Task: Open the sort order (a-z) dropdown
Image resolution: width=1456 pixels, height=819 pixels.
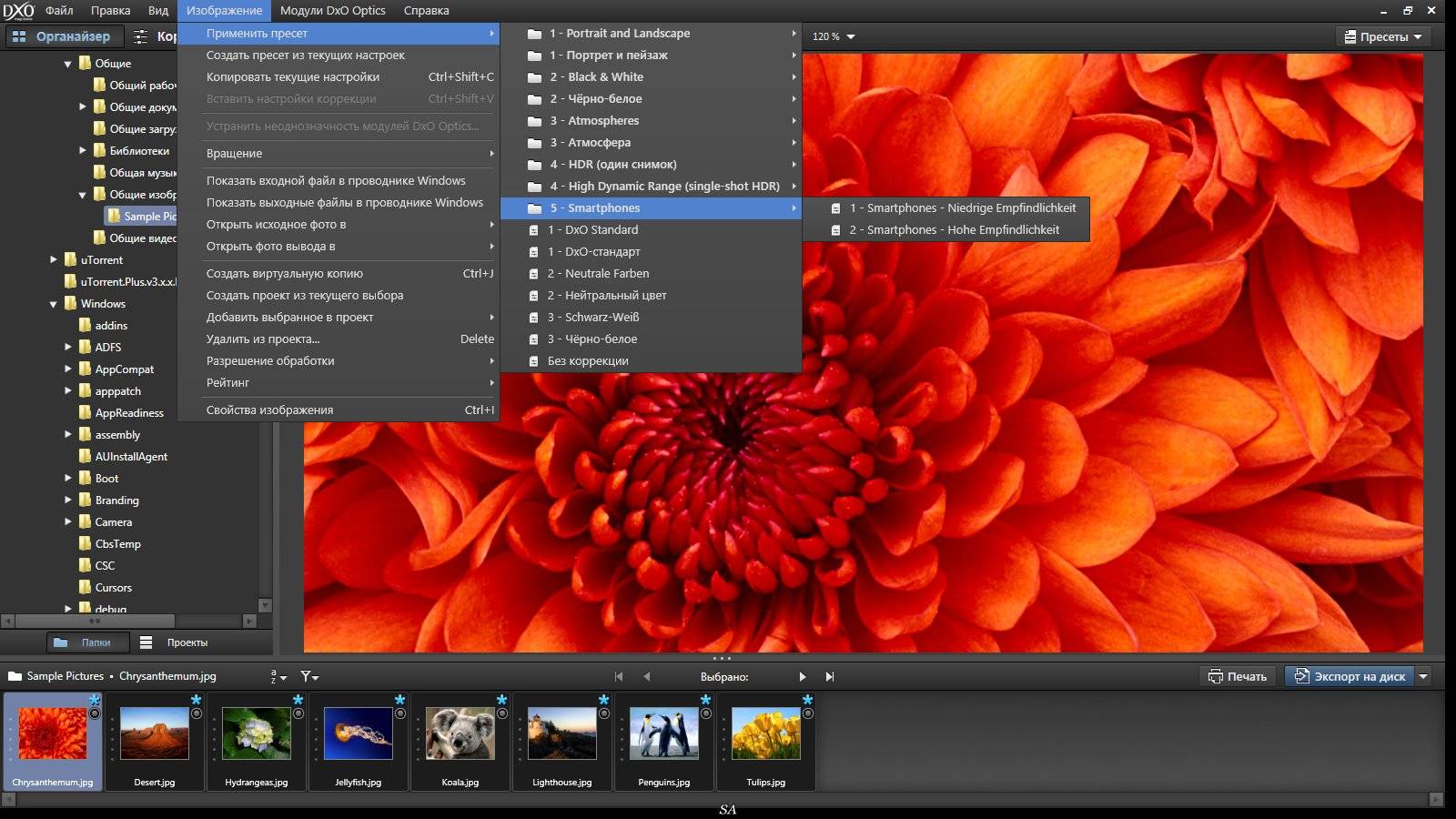Action: tap(278, 677)
